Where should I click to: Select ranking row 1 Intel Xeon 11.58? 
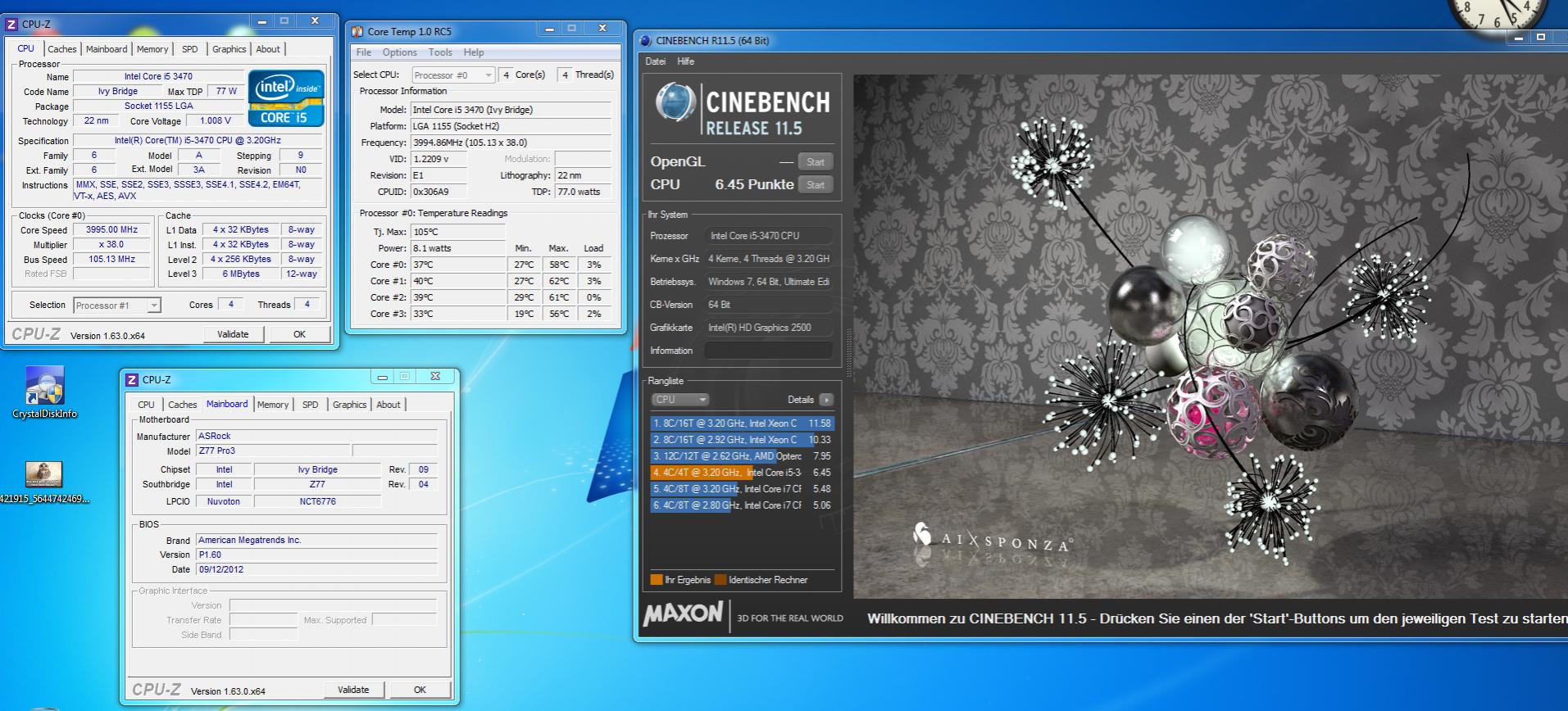click(x=743, y=423)
